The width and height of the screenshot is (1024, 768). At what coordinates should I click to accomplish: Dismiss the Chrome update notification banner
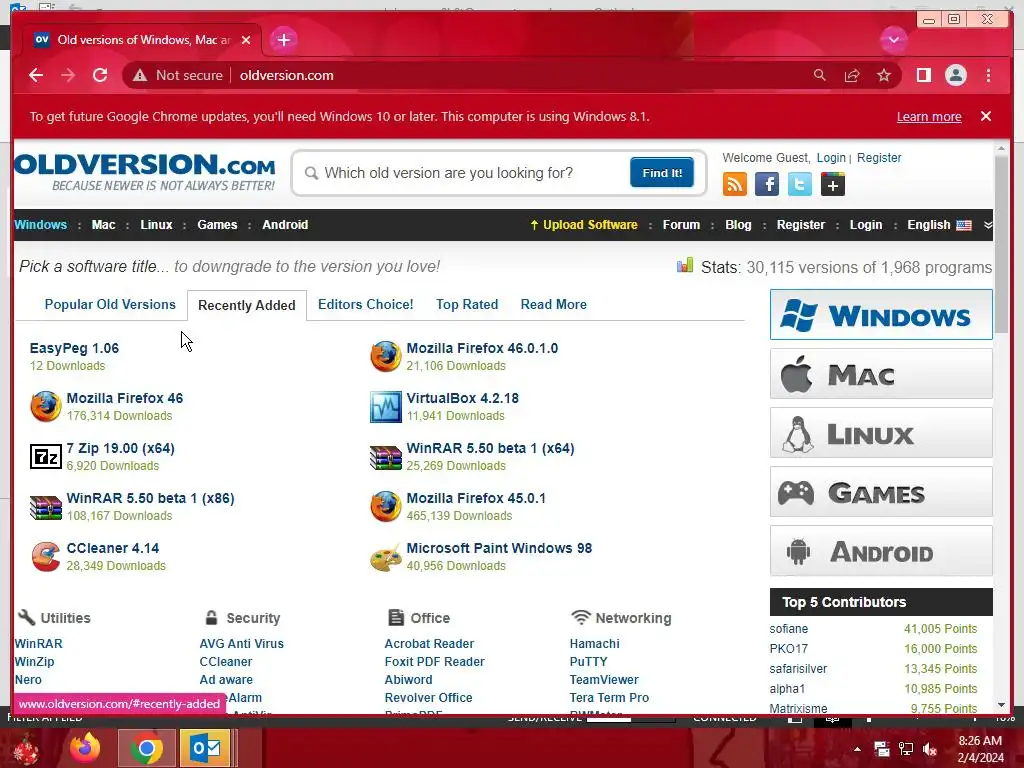pyautogui.click(x=986, y=116)
